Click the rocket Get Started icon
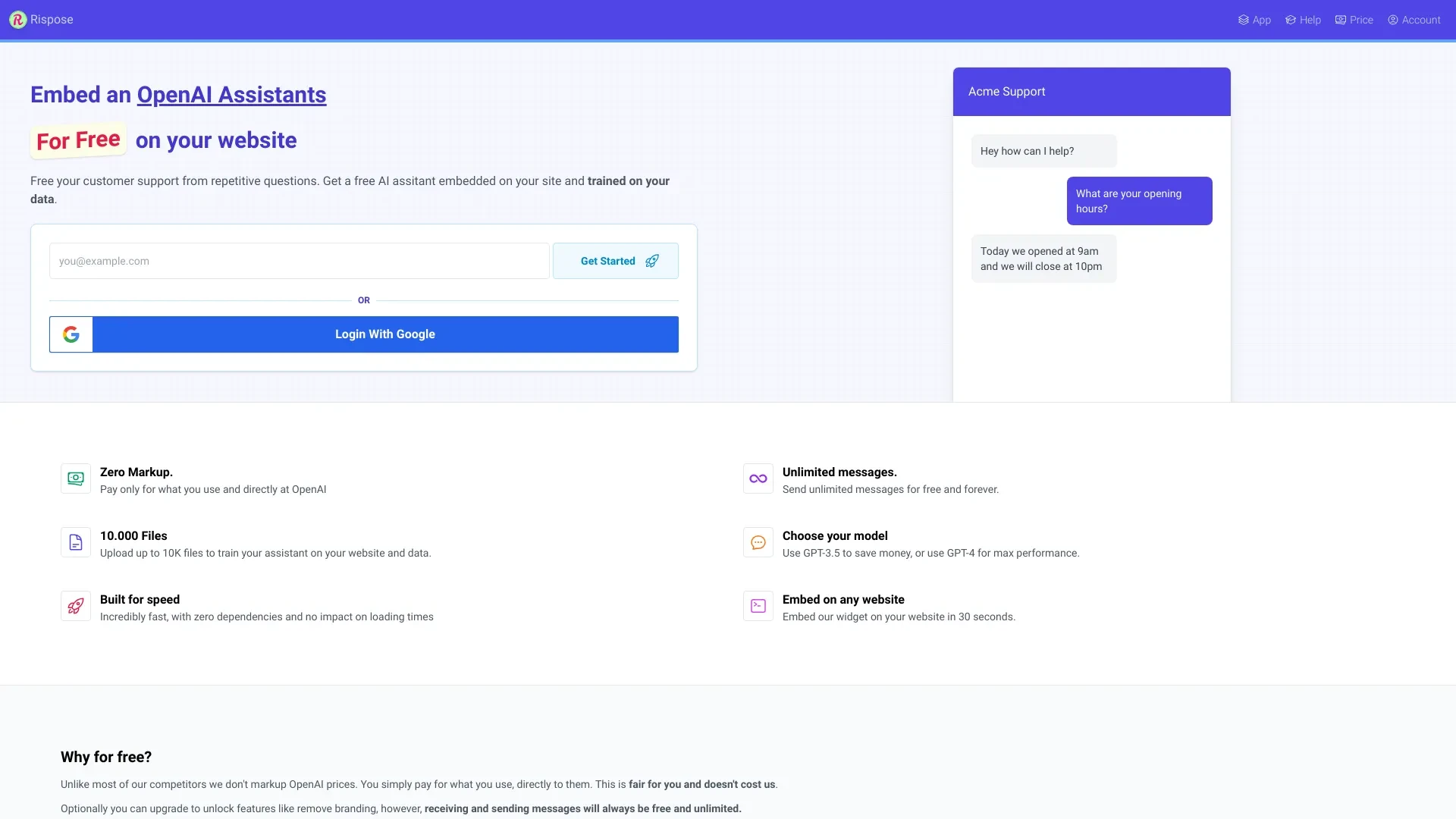This screenshot has width=1456, height=819. click(x=651, y=262)
